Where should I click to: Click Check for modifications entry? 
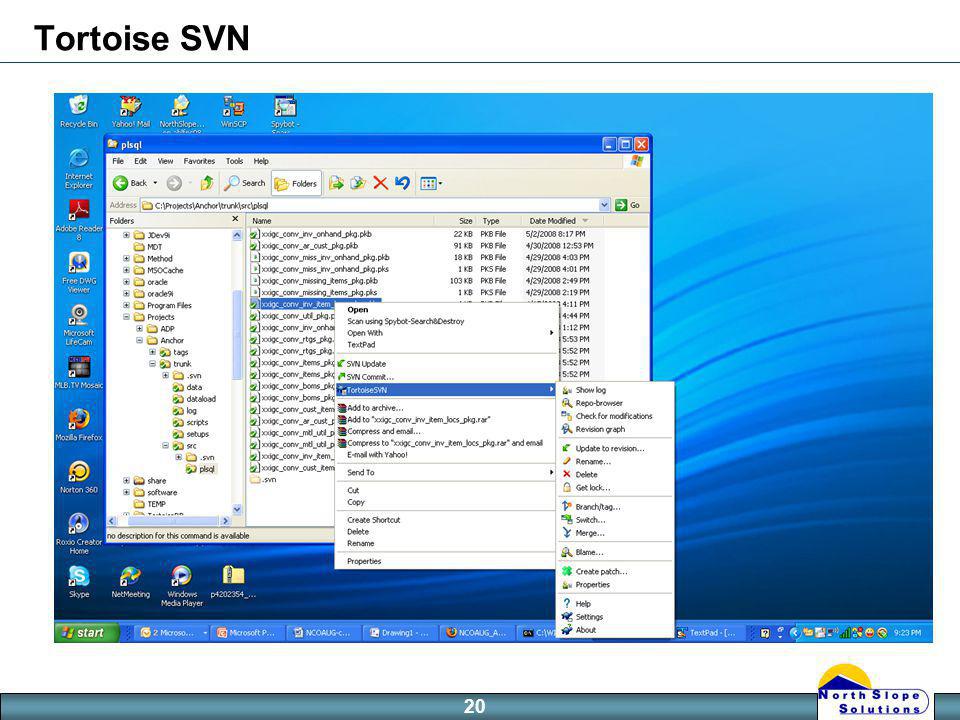point(614,416)
